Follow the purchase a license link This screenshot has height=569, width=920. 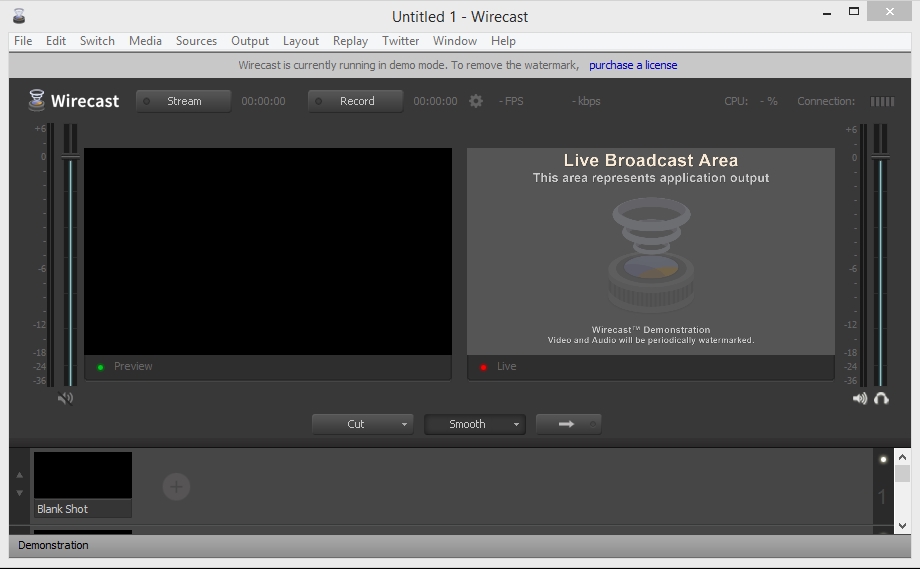tap(633, 65)
